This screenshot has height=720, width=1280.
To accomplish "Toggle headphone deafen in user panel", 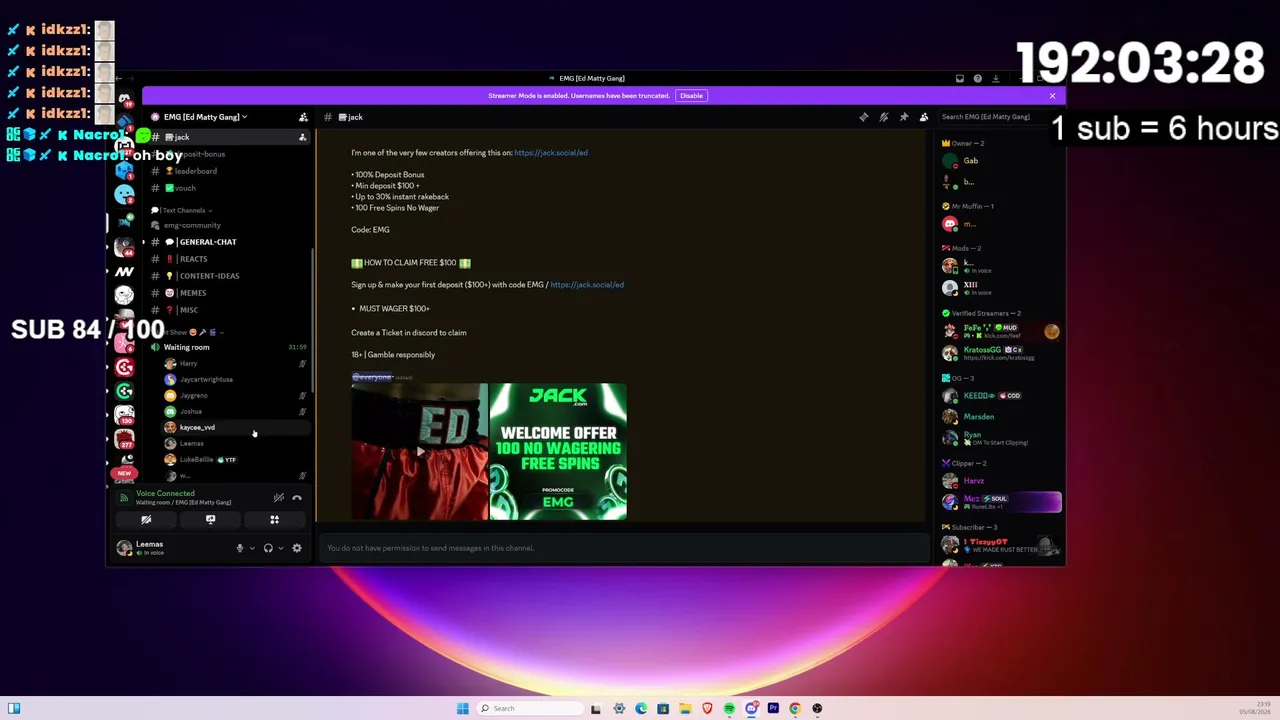I will coord(268,548).
